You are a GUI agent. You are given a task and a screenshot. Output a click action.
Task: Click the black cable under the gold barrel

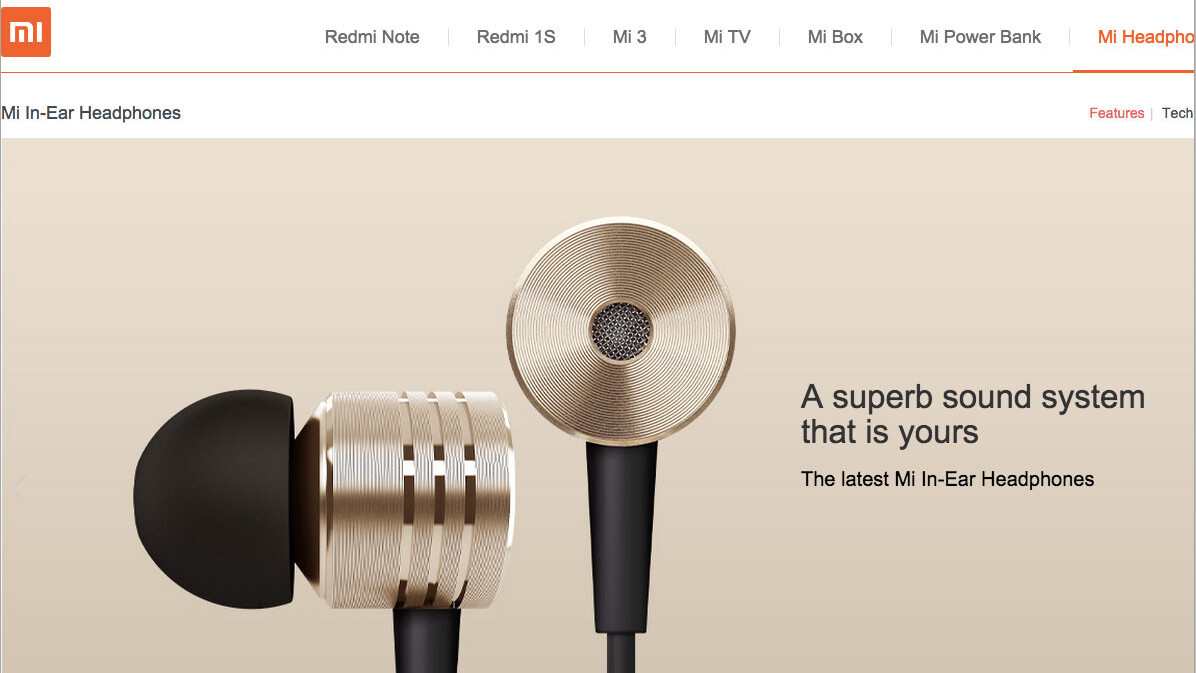[427, 639]
